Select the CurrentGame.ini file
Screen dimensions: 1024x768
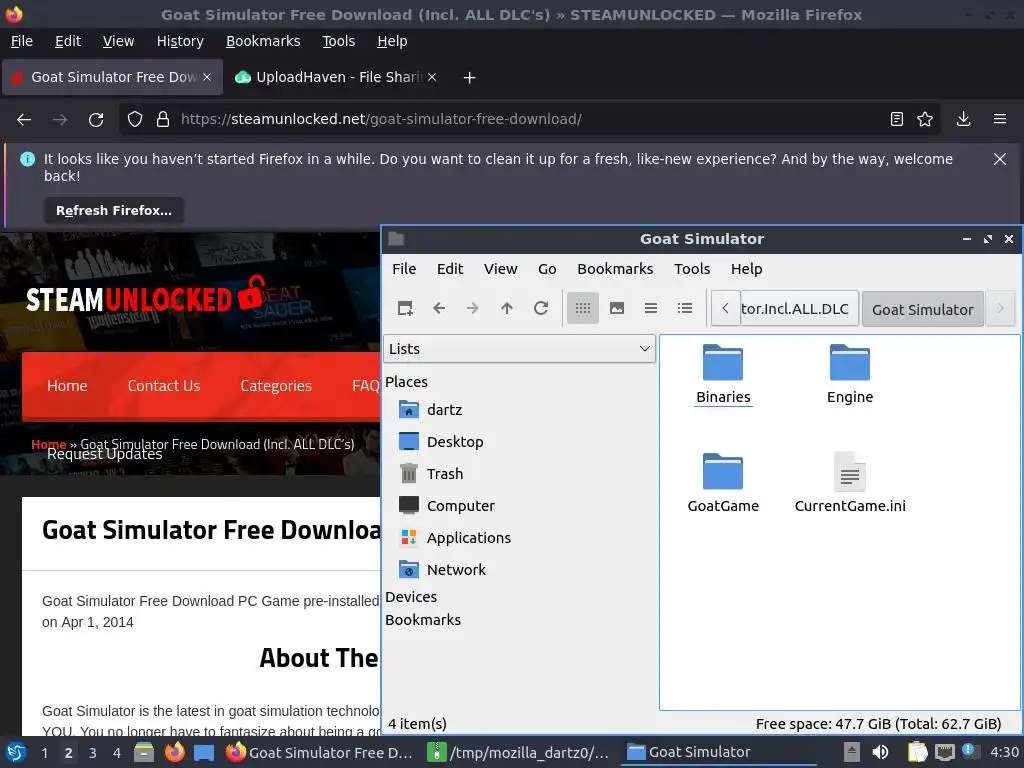850,483
